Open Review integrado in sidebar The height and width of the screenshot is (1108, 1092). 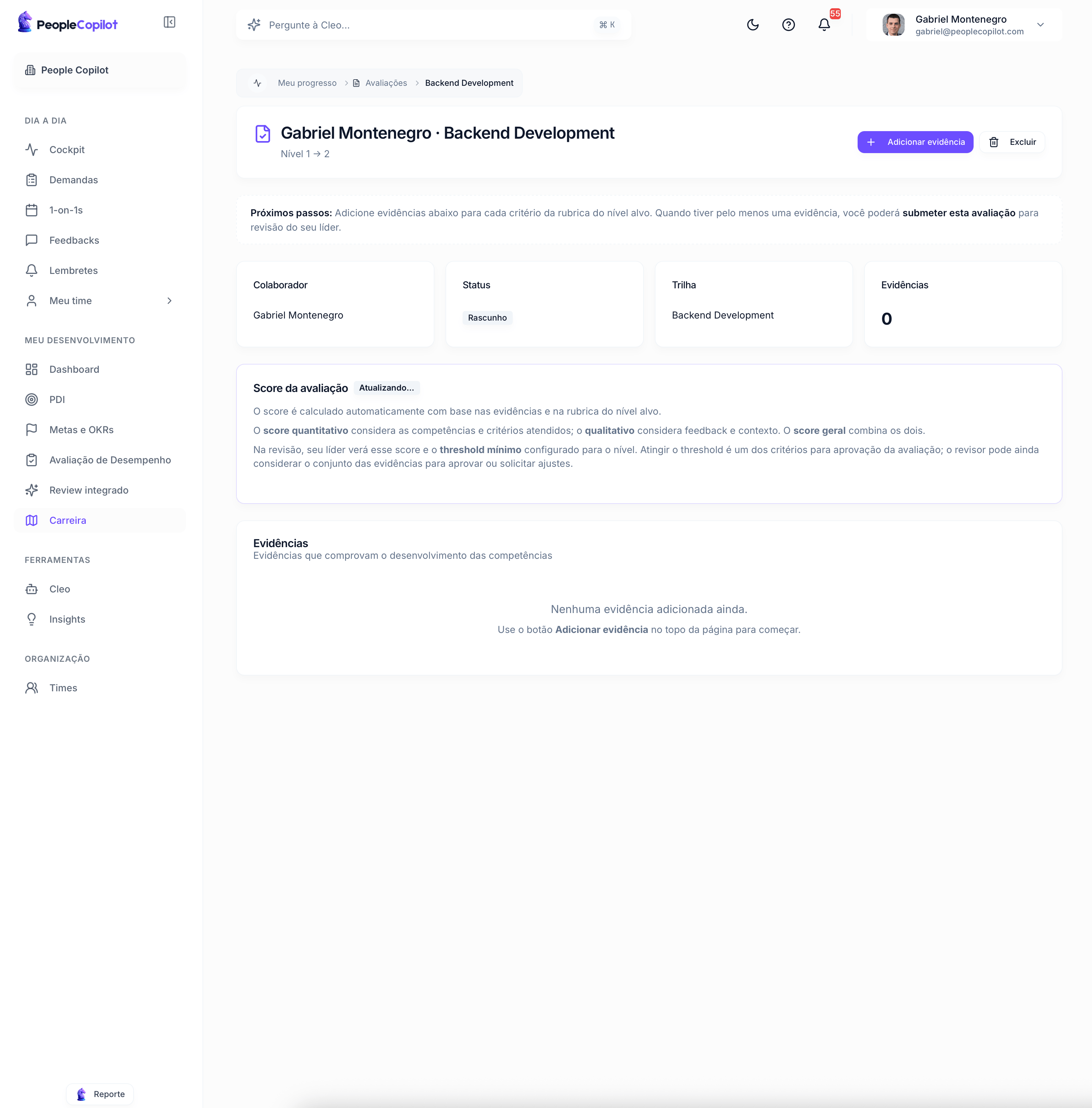coord(99,490)
